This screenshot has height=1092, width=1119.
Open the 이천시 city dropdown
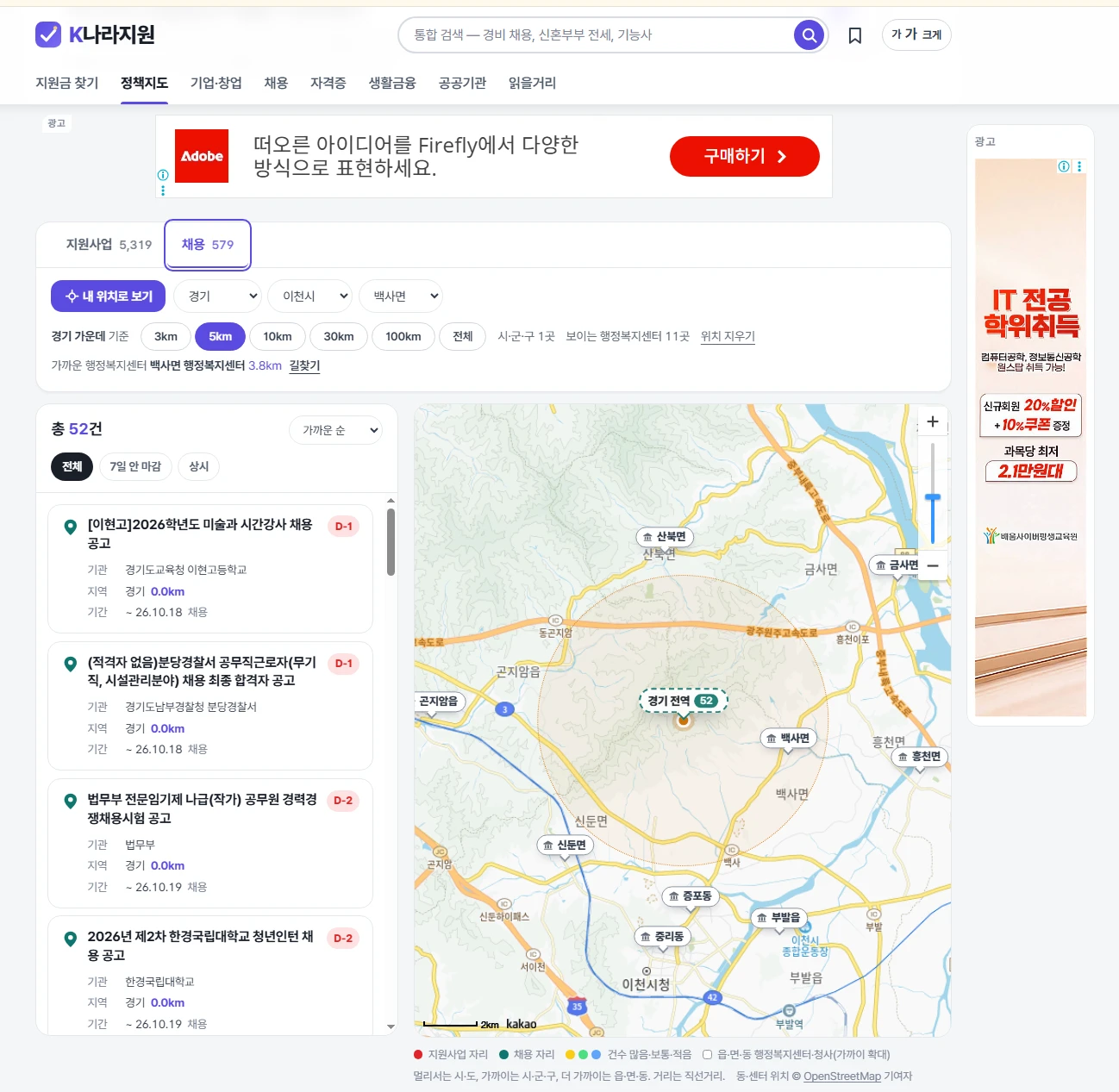coord(310,296)
